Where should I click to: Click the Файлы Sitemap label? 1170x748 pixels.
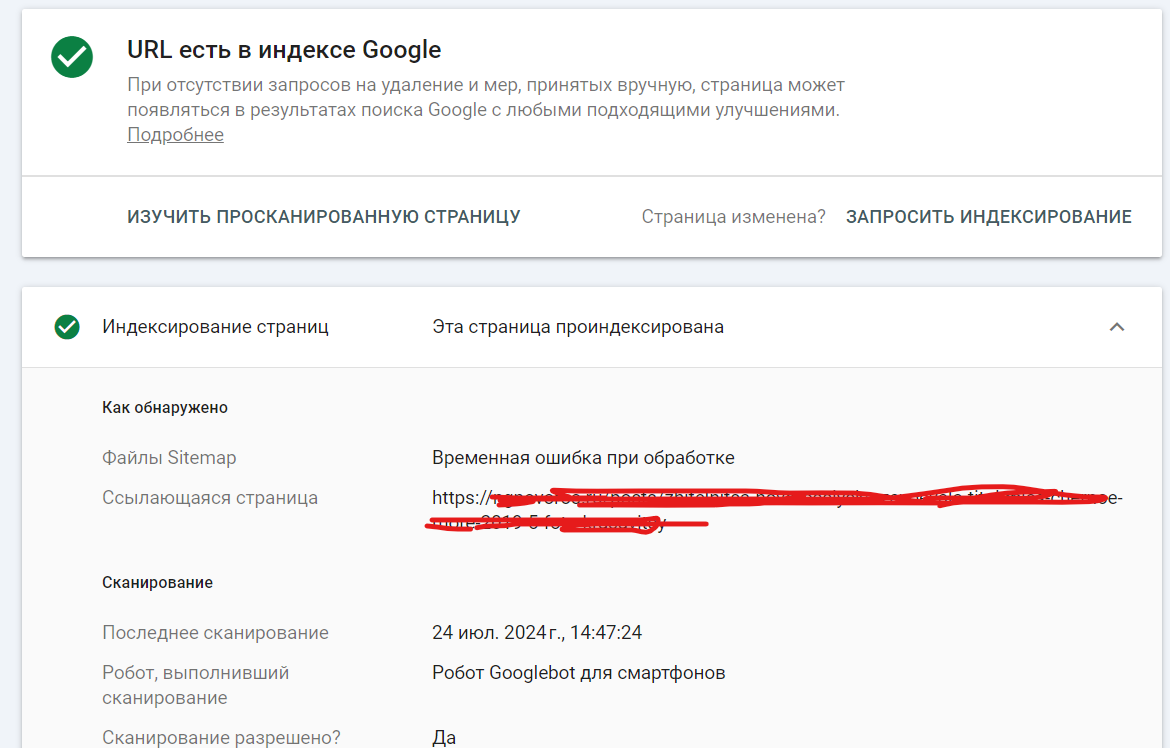169,458
